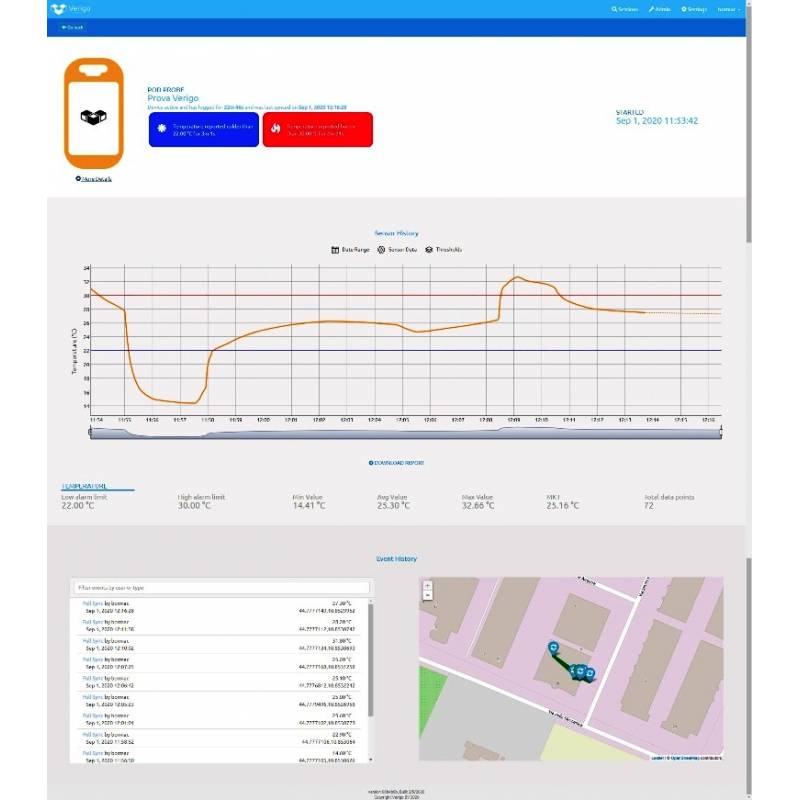800x800 pixels.
Task: Open the Settings gear menu item
Action: (693, 9)
